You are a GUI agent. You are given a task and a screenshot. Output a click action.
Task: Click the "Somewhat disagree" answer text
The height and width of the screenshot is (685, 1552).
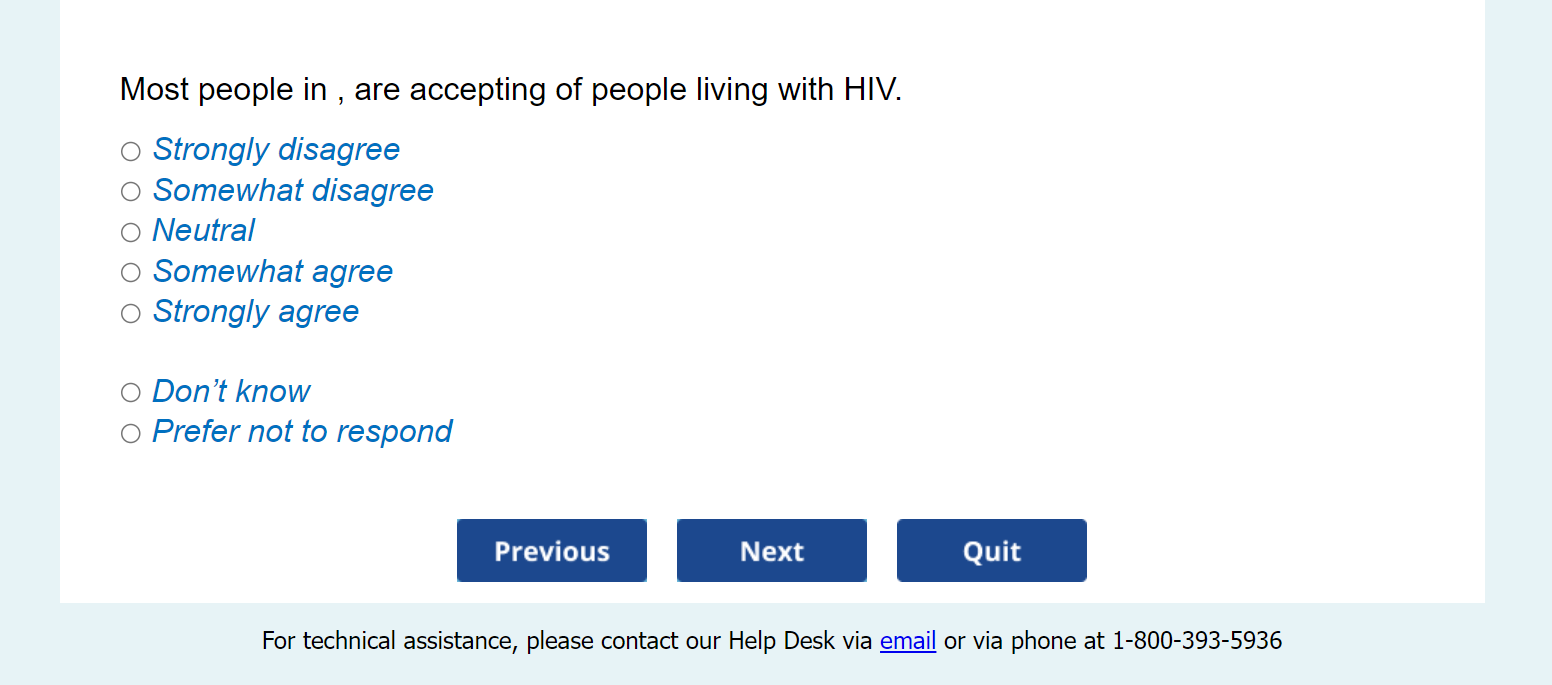(293, 191)
